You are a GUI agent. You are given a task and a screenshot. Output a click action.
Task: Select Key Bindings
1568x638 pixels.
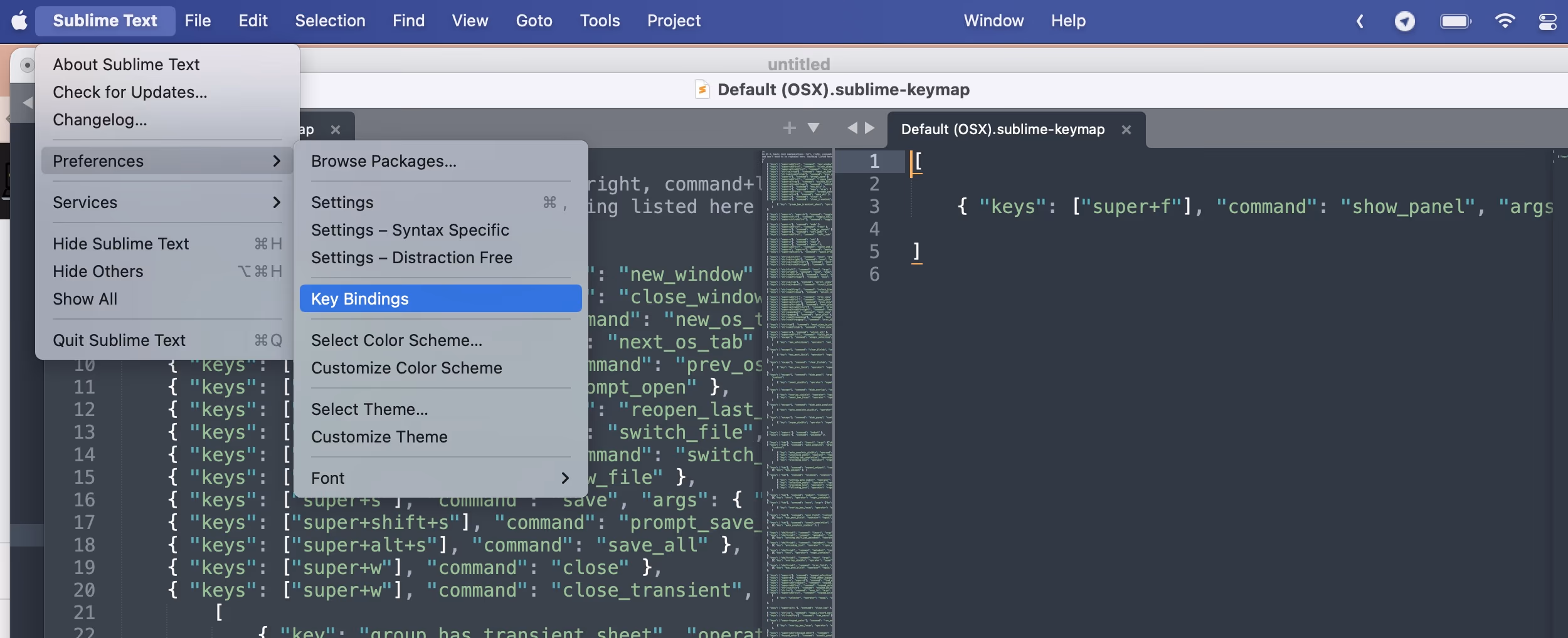440,299
